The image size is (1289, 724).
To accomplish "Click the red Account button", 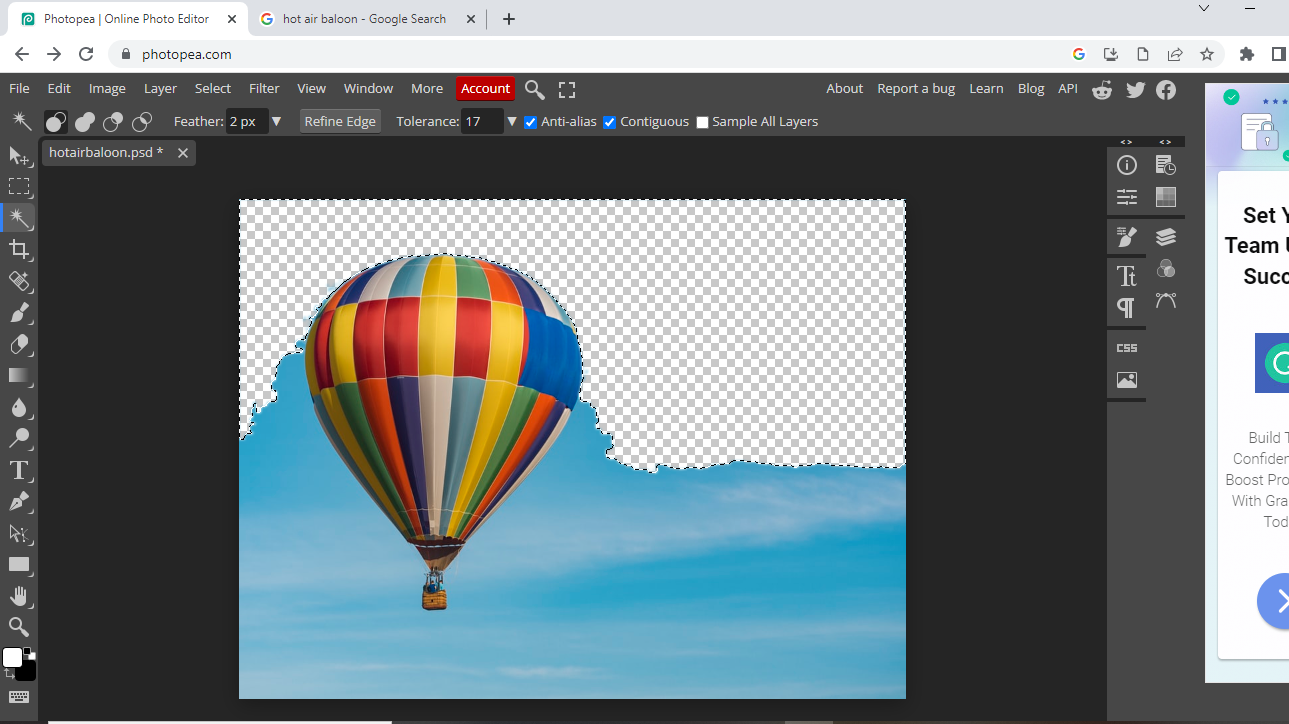I will tap(485, 89).
